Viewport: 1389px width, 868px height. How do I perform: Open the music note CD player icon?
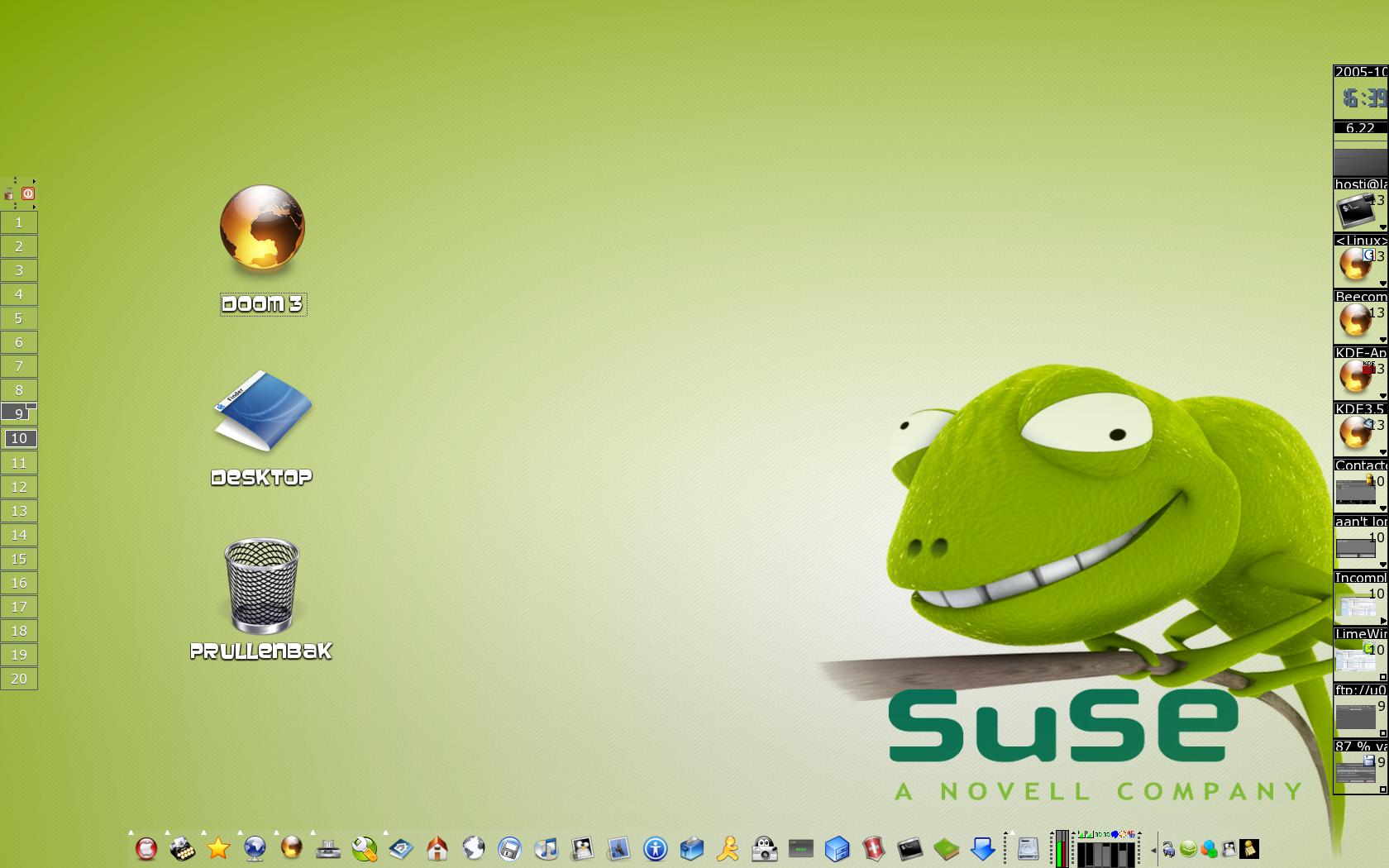point(547,849)
